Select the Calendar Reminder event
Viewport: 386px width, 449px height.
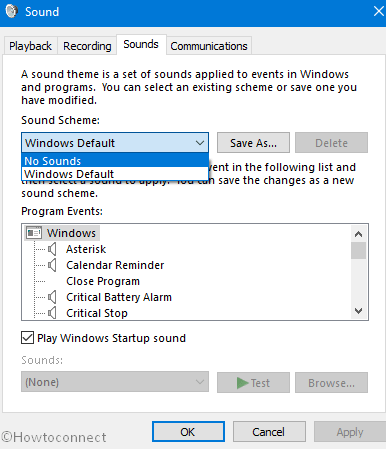(x=115, y=265)
